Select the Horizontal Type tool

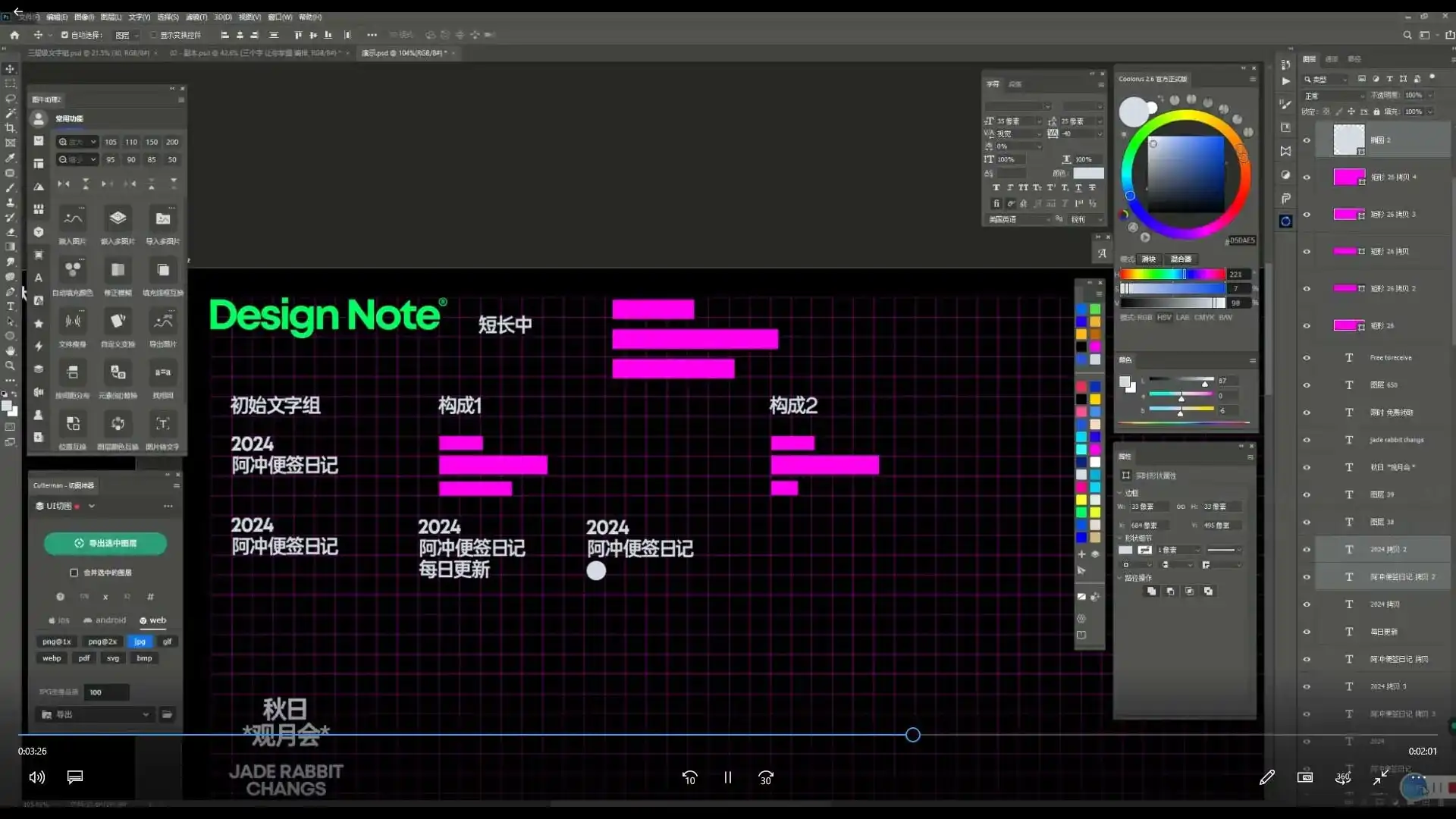10,306
